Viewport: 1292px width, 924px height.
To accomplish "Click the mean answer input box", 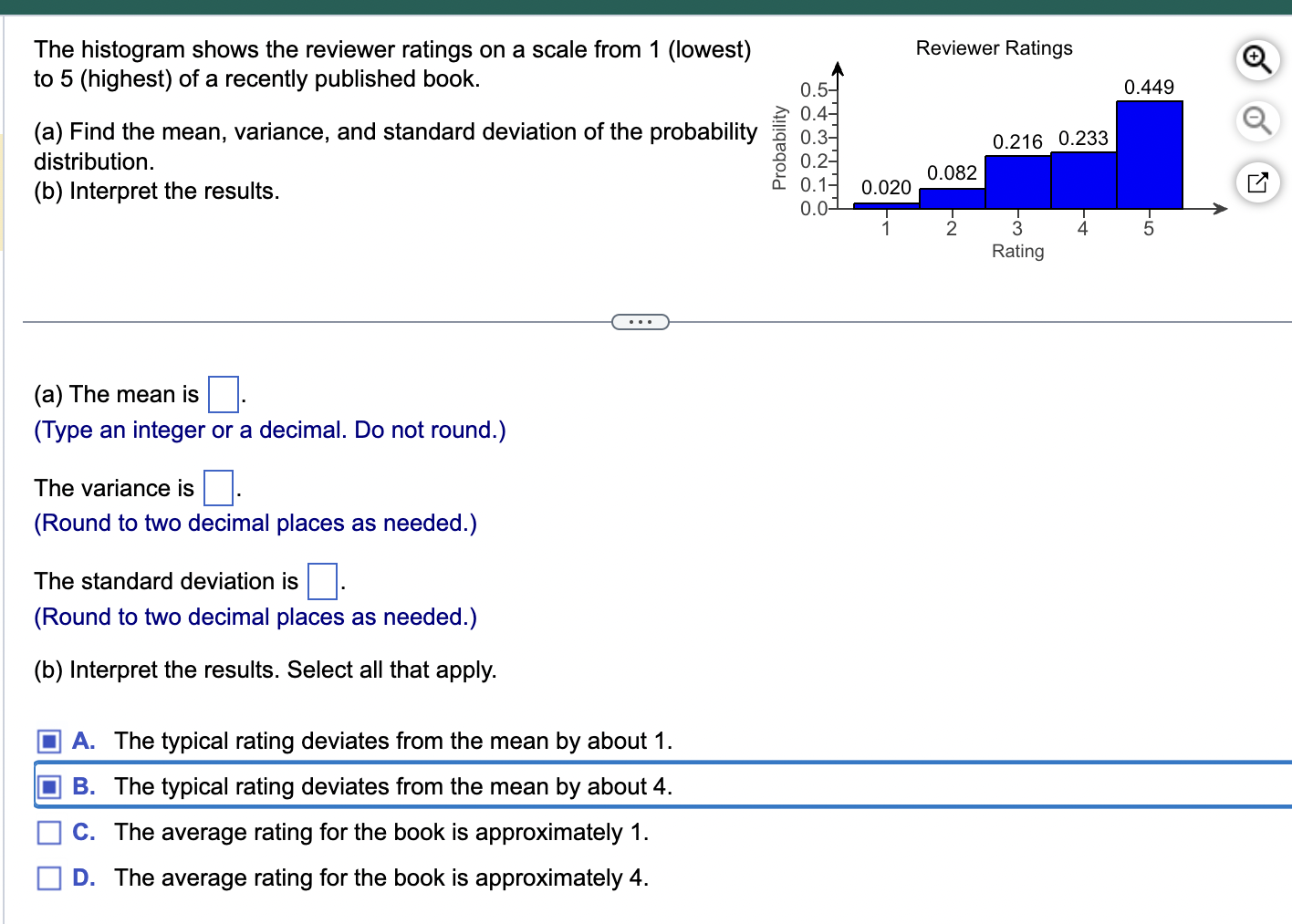I will [x=224, y=394].
